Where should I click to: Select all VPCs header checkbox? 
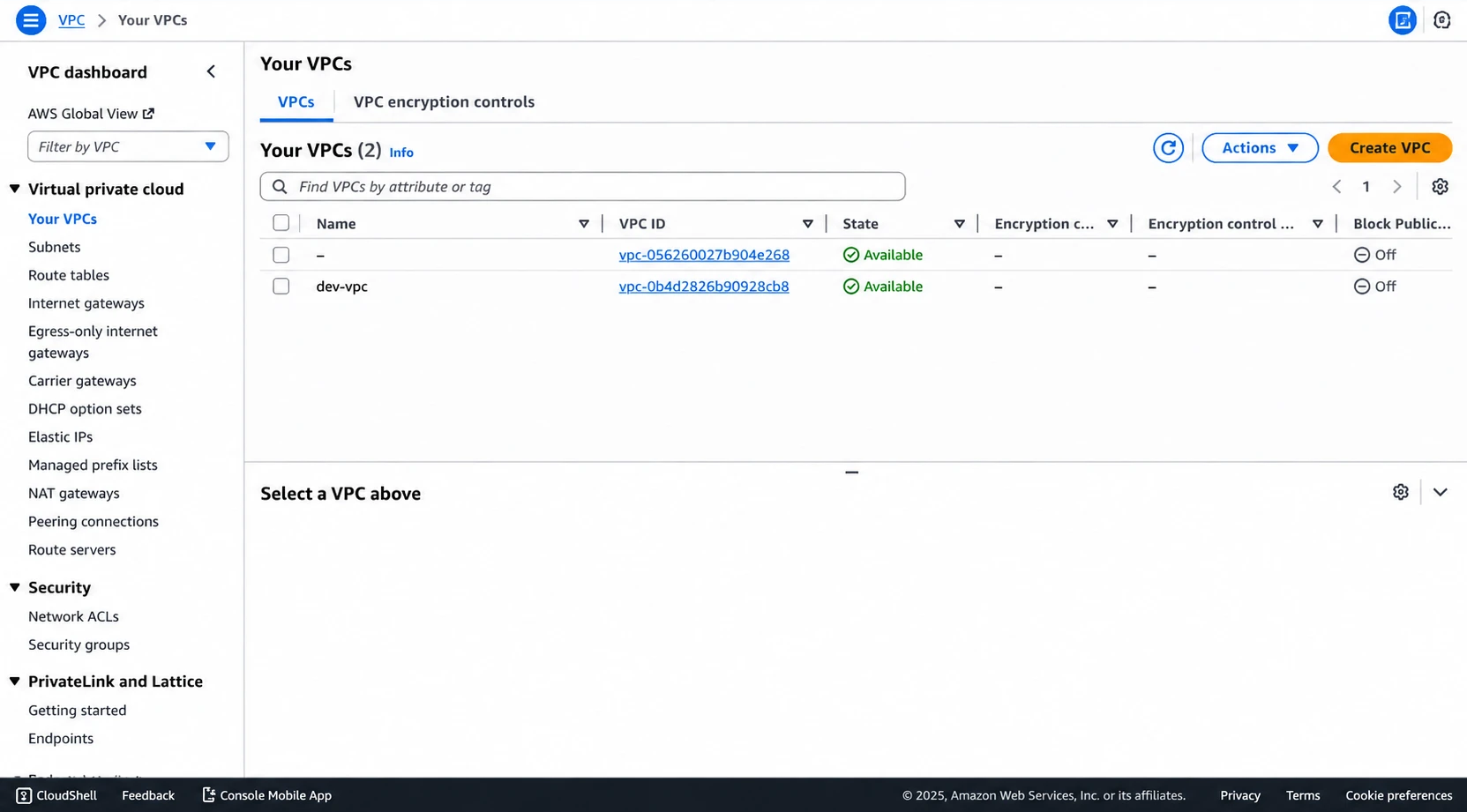click(281, 223)
